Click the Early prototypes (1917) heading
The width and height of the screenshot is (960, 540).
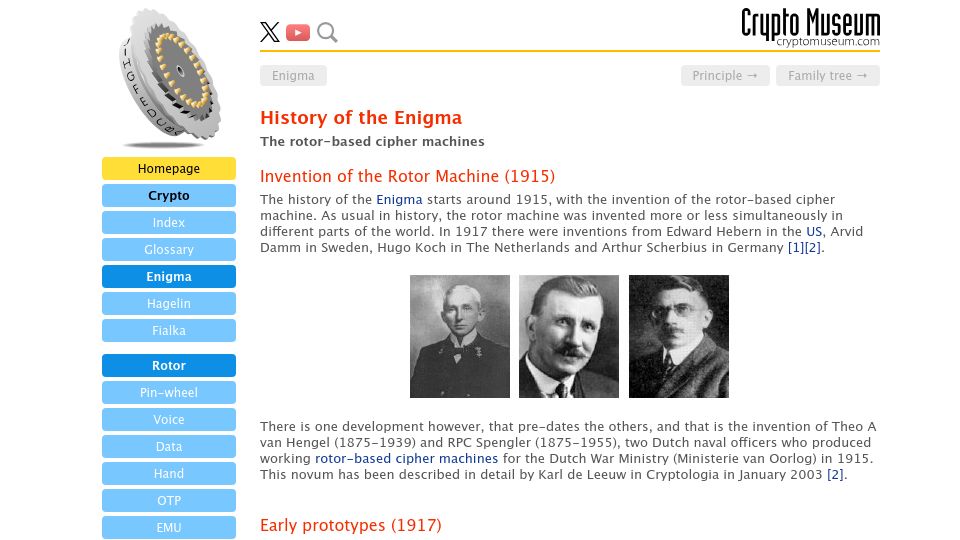coord(351,525)
